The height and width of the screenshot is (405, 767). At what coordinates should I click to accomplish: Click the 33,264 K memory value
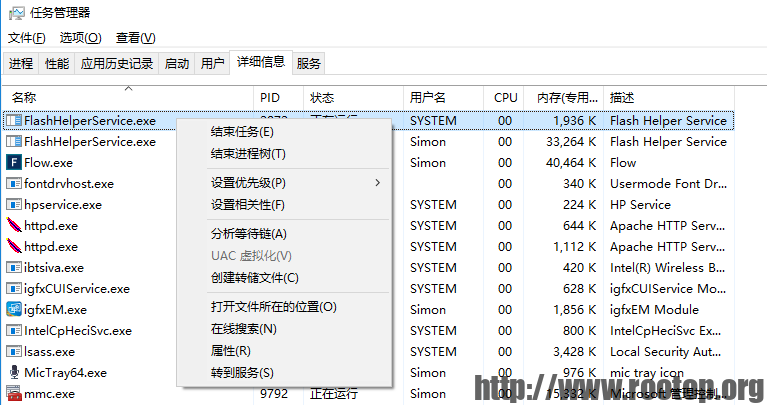(x=571, y=141)
